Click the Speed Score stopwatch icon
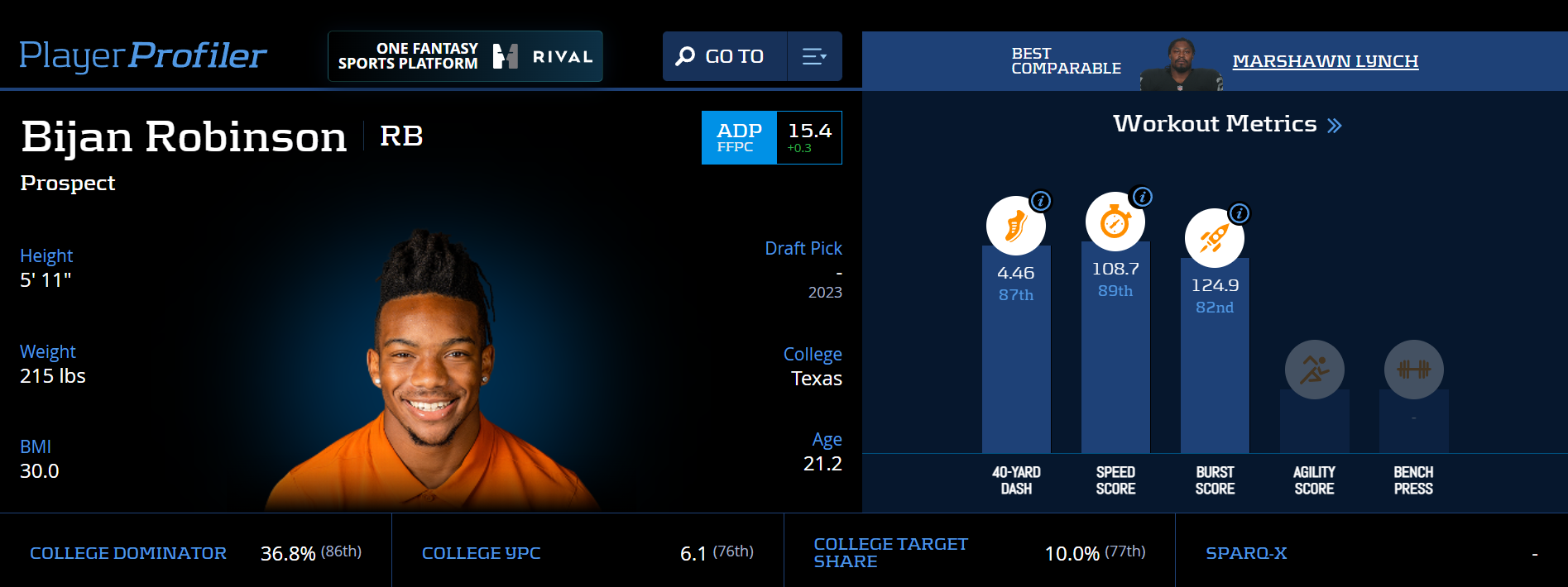The height and width of the screenshot is (587, 1568). (1115, 222)
